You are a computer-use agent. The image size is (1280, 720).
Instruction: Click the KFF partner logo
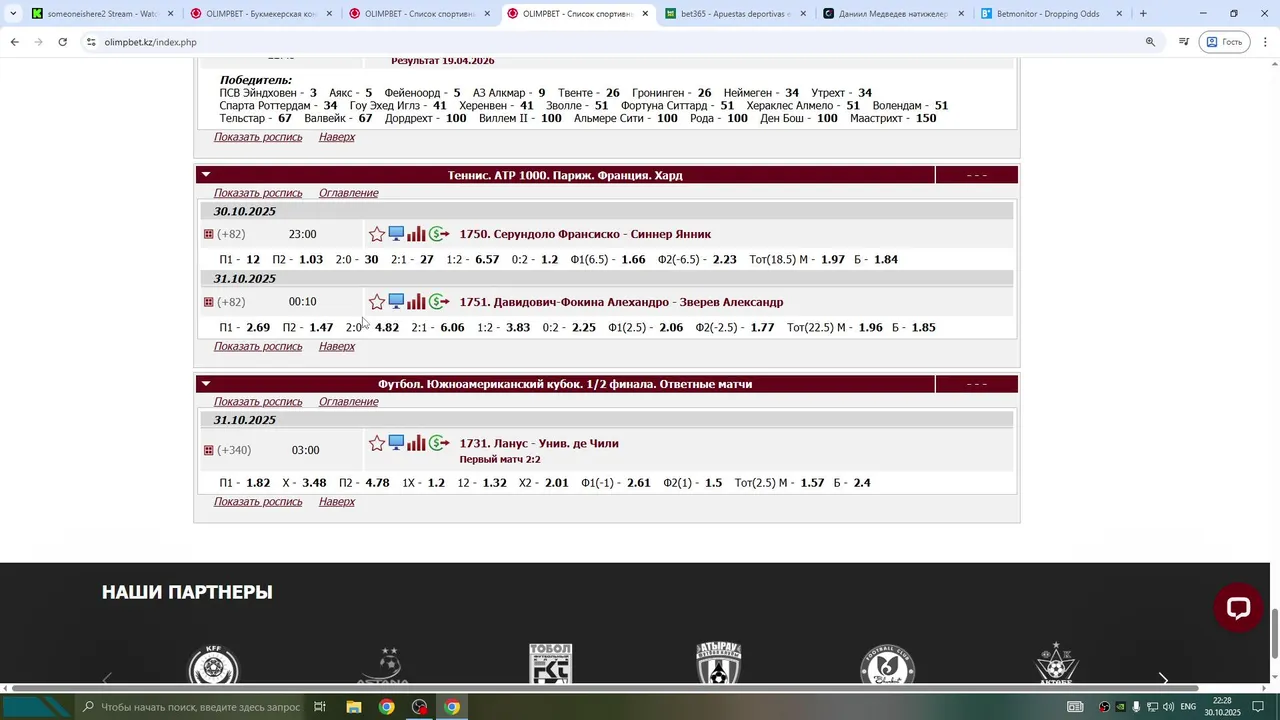(213, 665)
